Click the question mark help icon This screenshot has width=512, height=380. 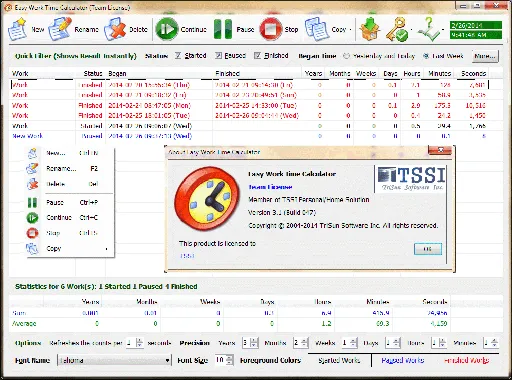pos(428,29)
